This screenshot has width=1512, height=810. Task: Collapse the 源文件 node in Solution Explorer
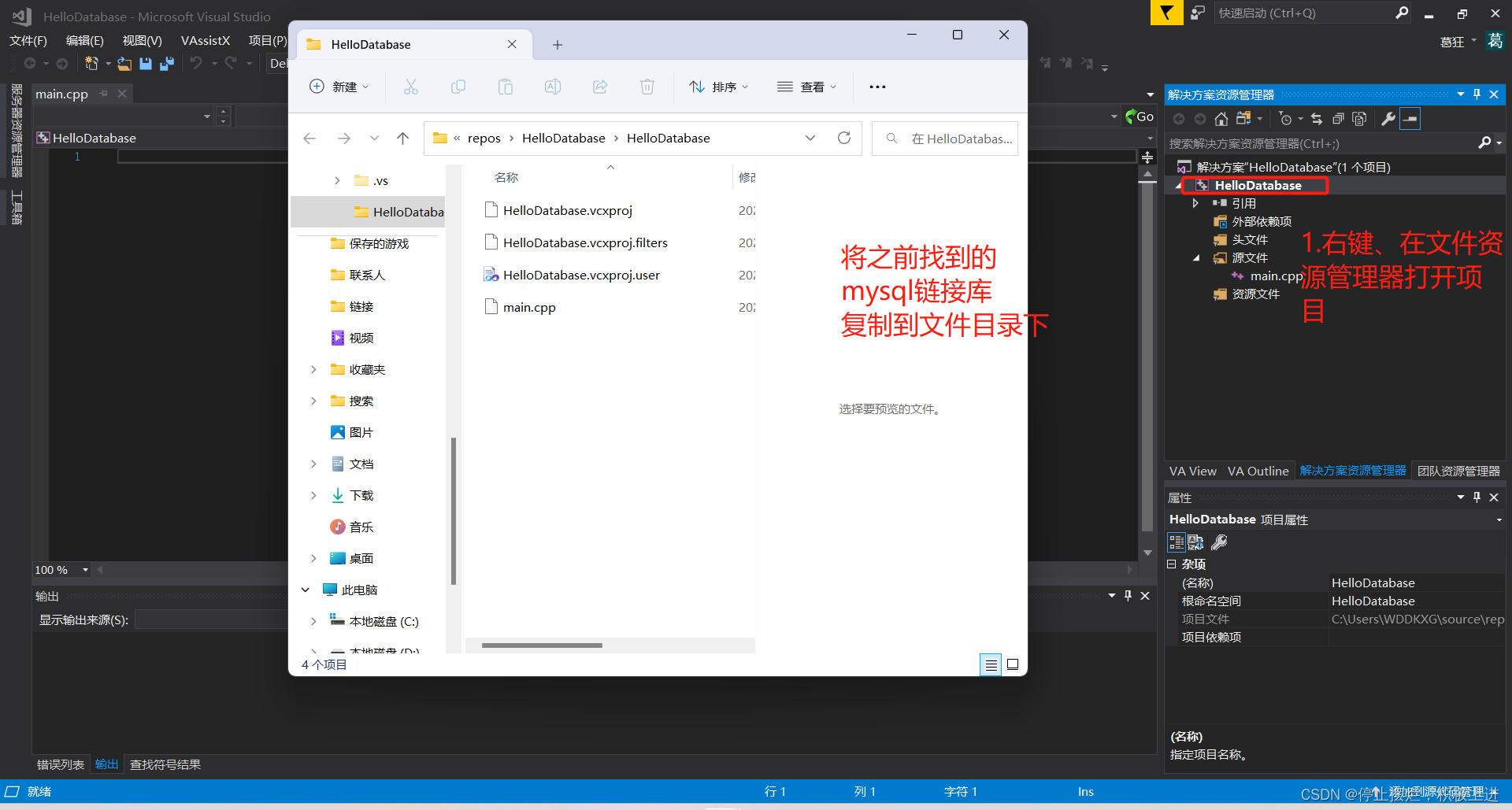(x=1196, y=257)
